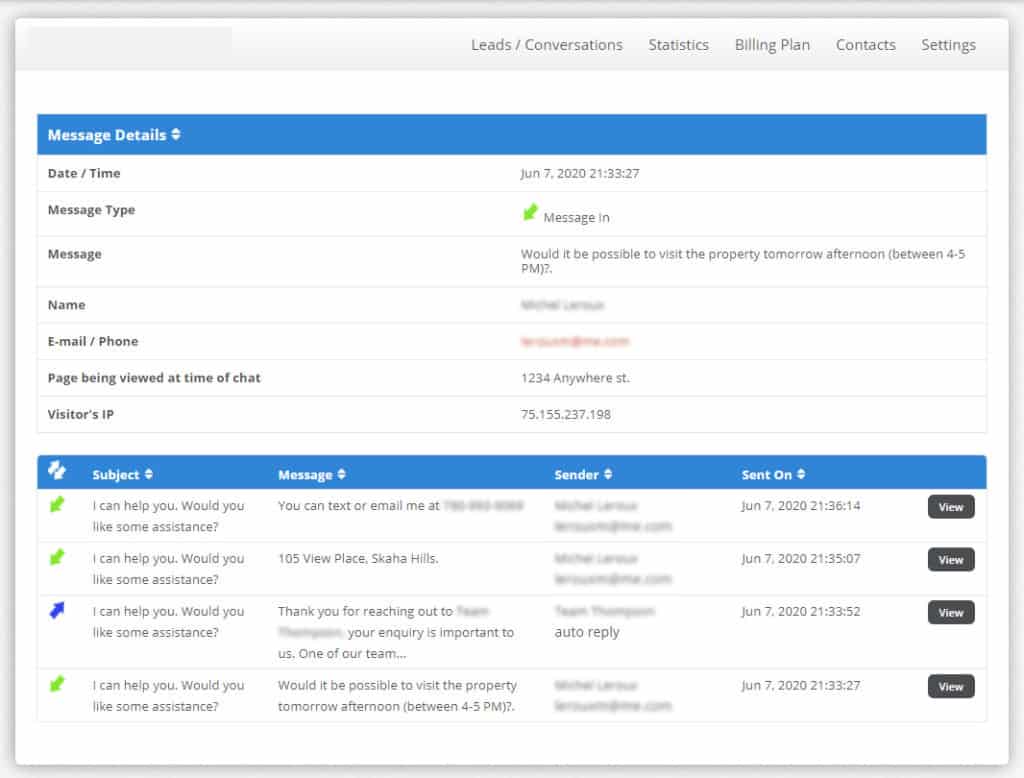Viewport: 1024px width, 778px height.
Task: Open the Settings page
Action: tap(948, 44)
